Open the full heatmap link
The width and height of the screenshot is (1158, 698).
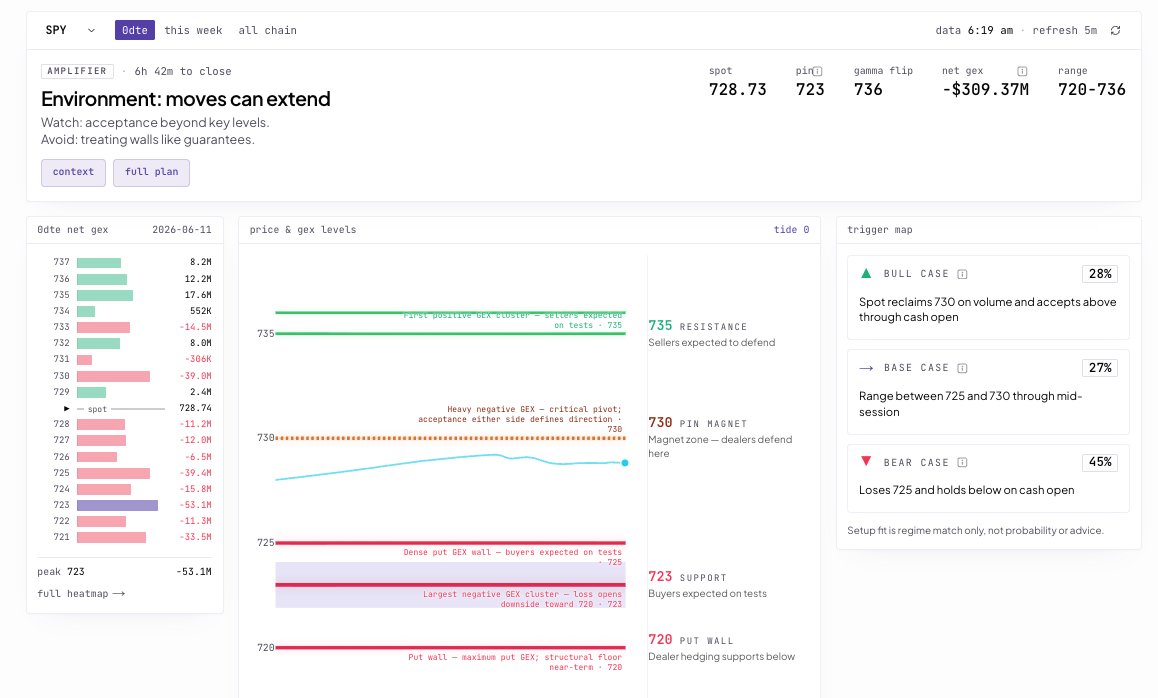[x=81, y=593]
